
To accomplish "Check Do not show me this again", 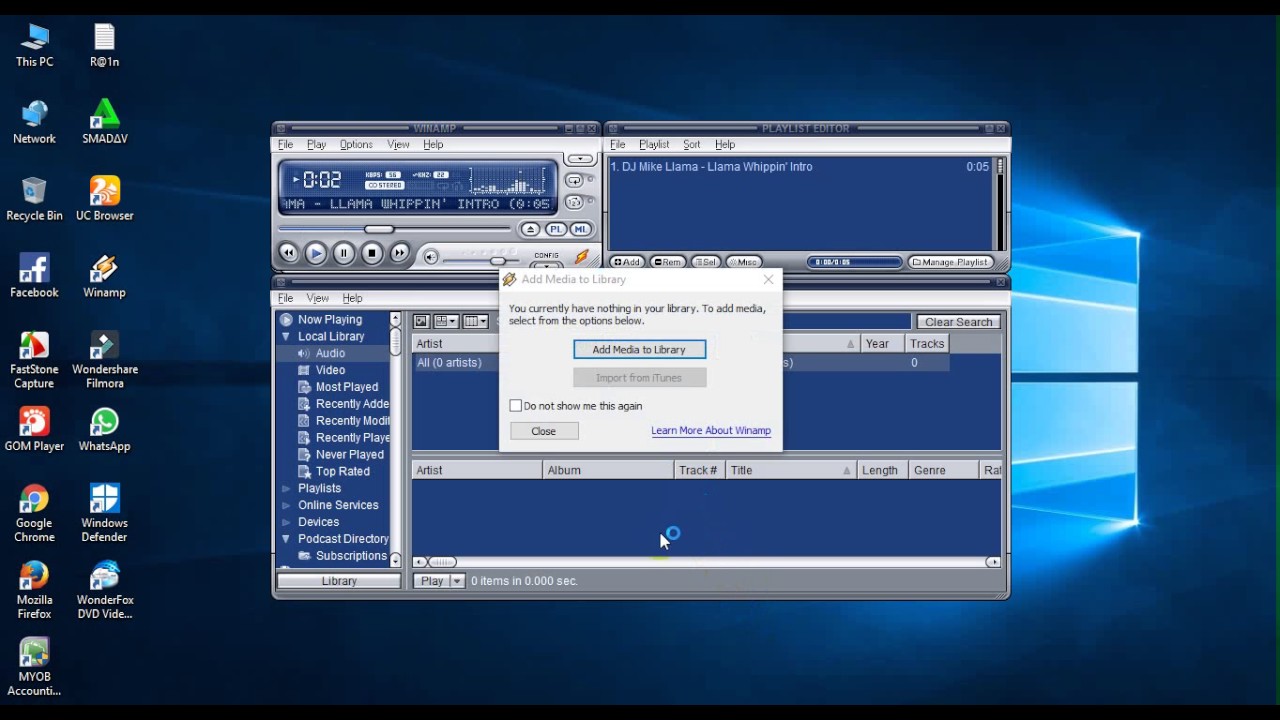I will coord(516,406).
